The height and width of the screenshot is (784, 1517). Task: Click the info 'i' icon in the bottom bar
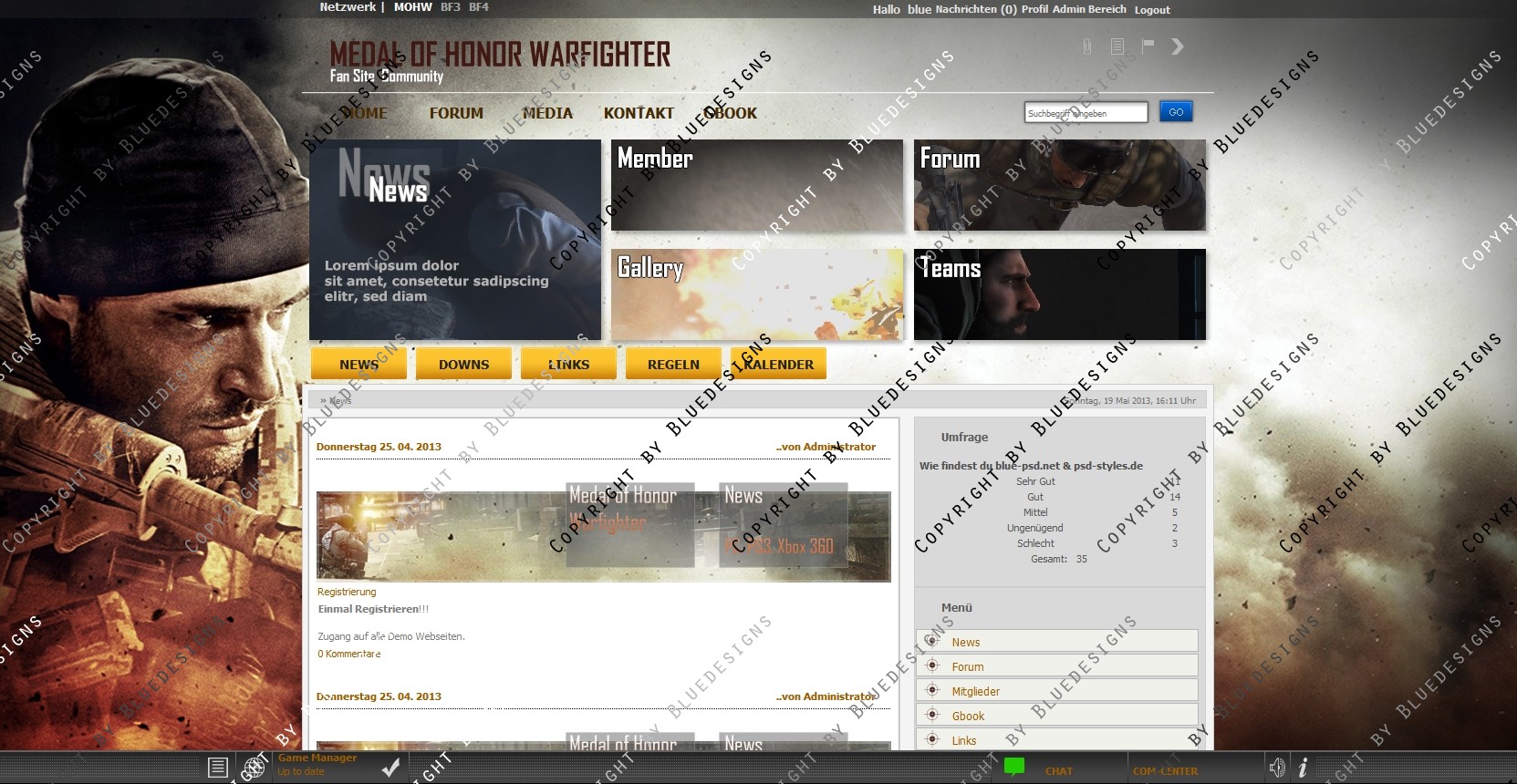1303,768
